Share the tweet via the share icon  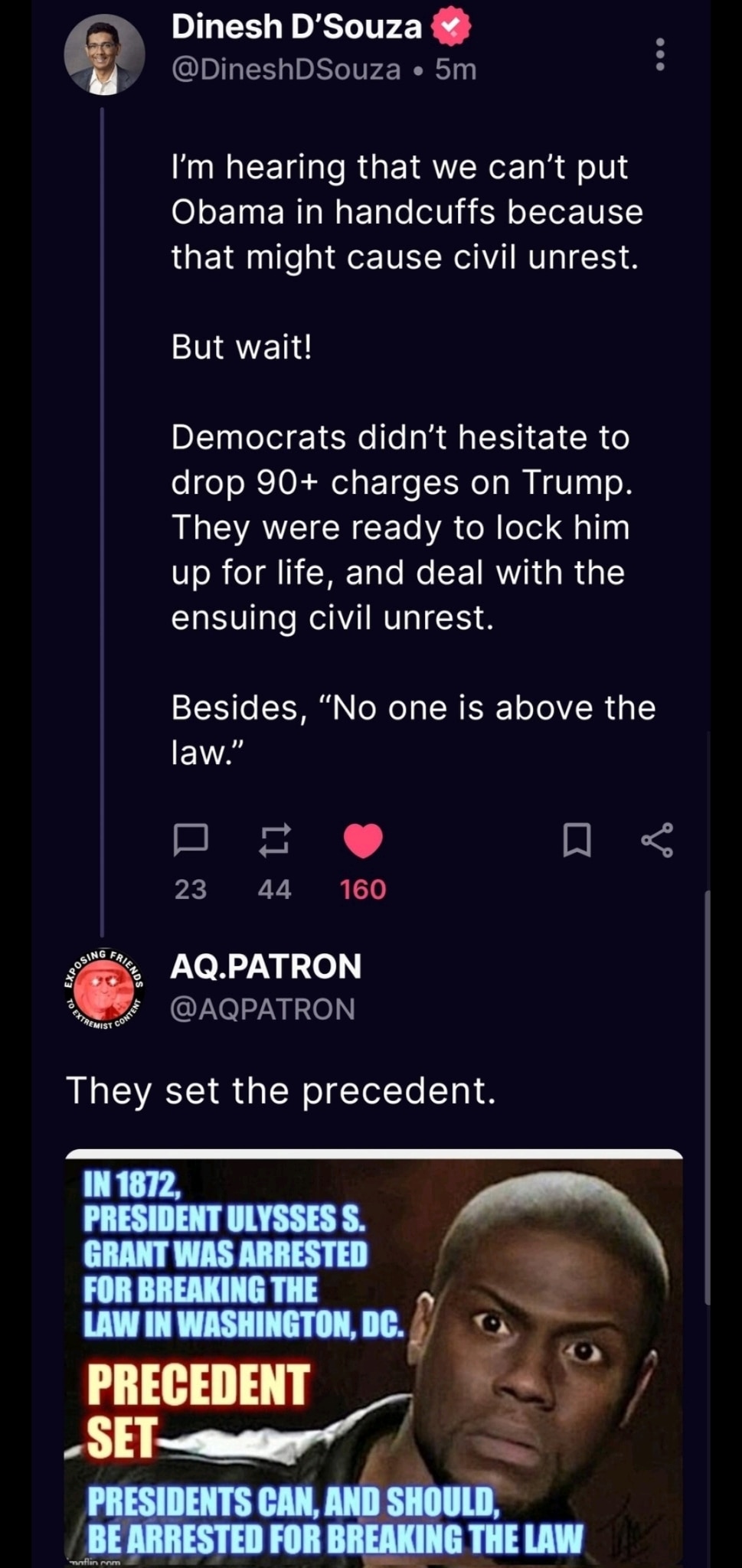point(660,841)
